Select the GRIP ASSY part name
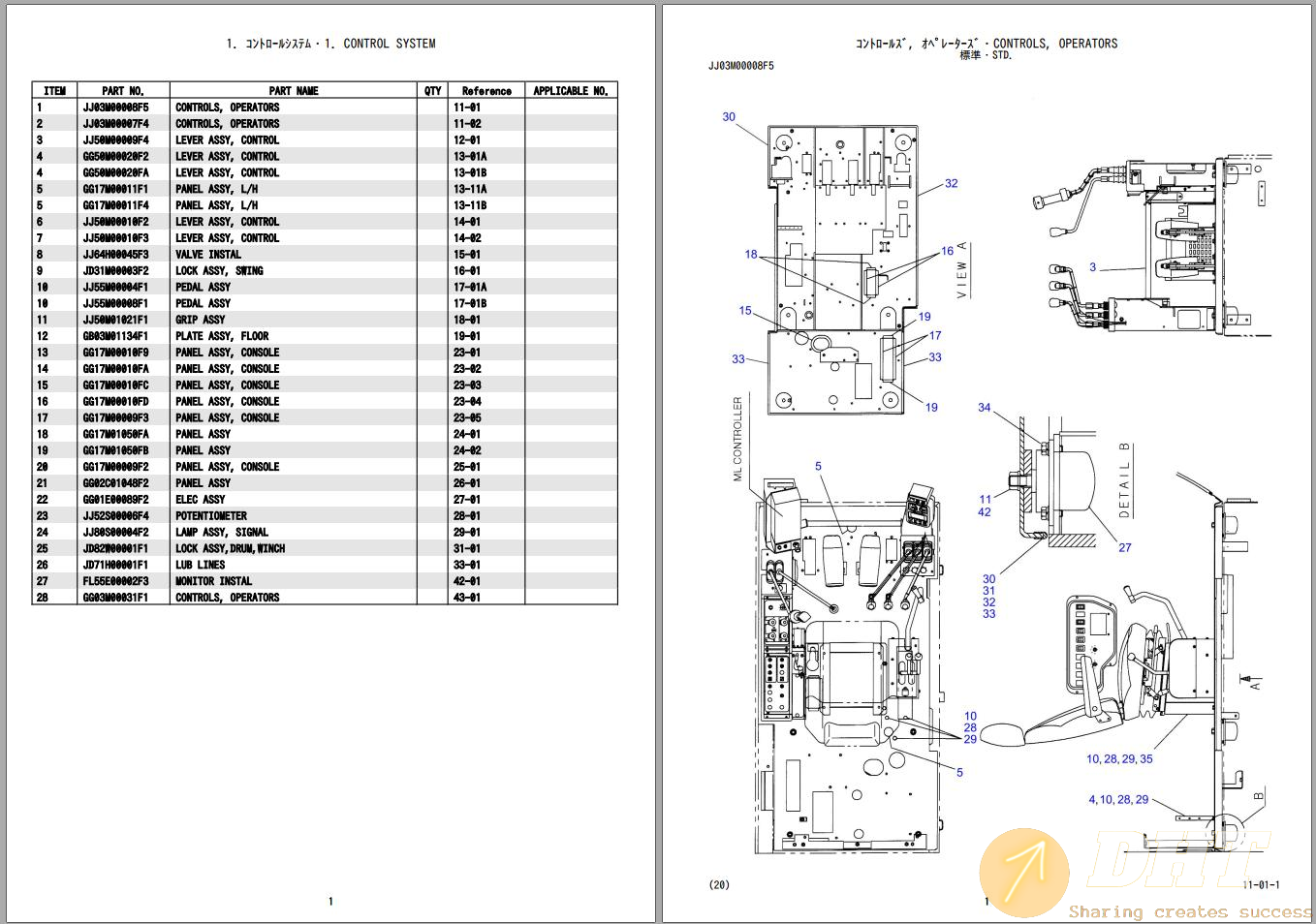The image size is (1316, 924). click(200, 320)
